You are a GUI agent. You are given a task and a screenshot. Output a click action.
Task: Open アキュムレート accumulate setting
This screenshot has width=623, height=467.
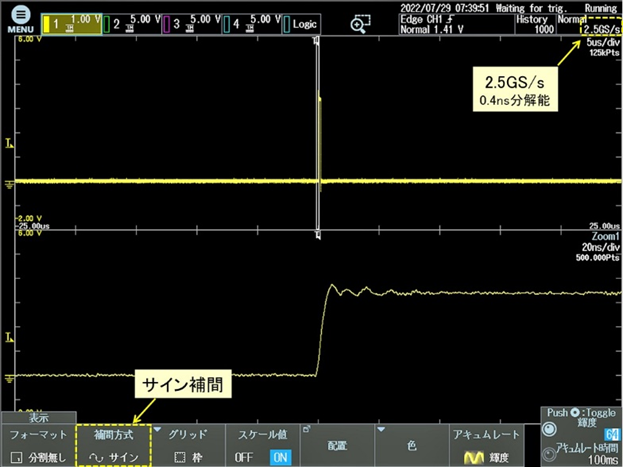click(x=486, y=445)
